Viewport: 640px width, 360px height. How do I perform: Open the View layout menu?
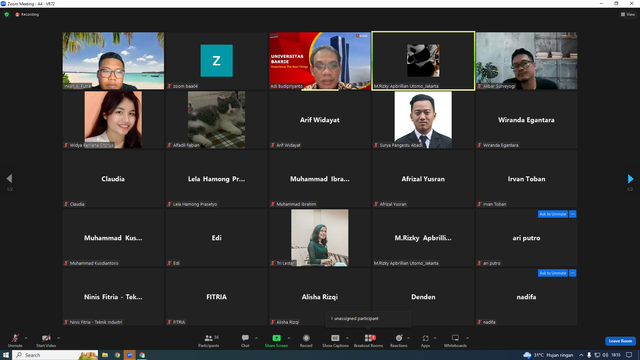[x=628, y=14]
